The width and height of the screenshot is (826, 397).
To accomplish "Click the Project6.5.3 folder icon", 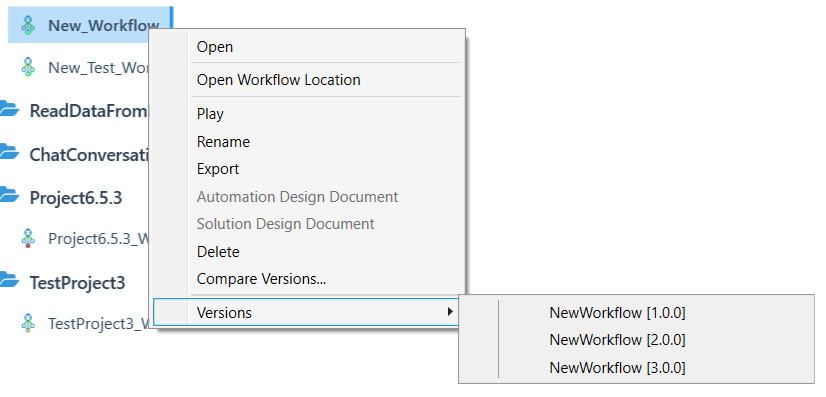I will coord(8,196).
